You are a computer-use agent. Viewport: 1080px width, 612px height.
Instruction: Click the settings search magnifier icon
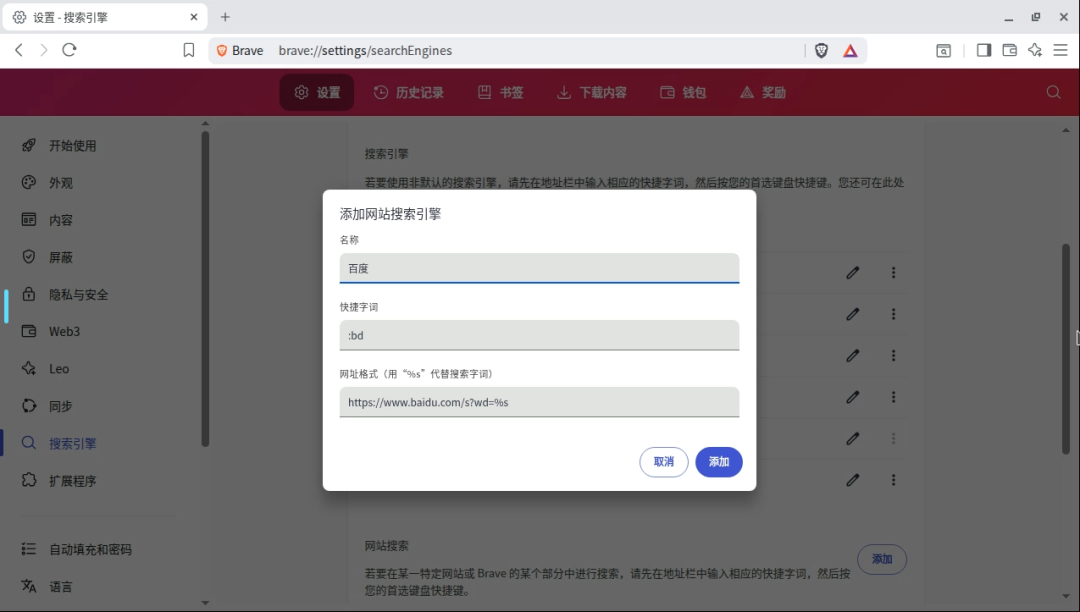(1053, 92)
